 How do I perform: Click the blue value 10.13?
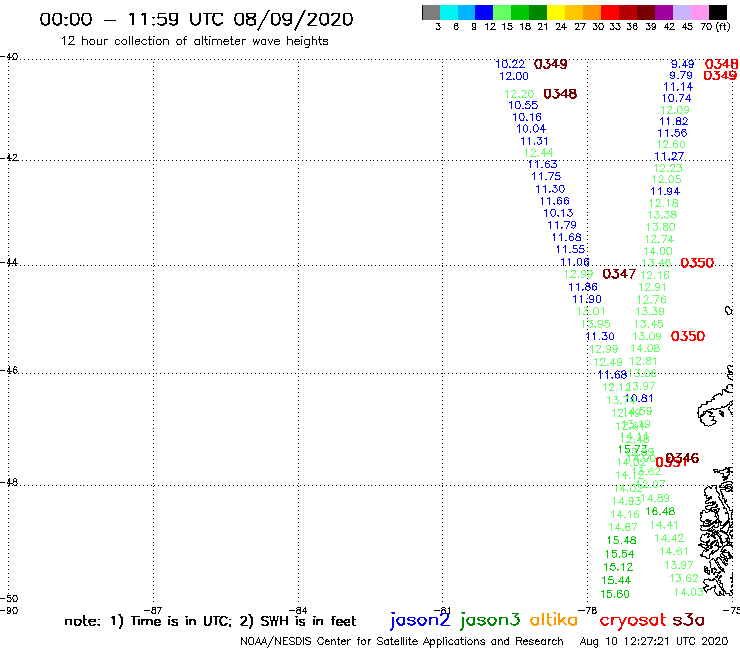tap(558, 213)
